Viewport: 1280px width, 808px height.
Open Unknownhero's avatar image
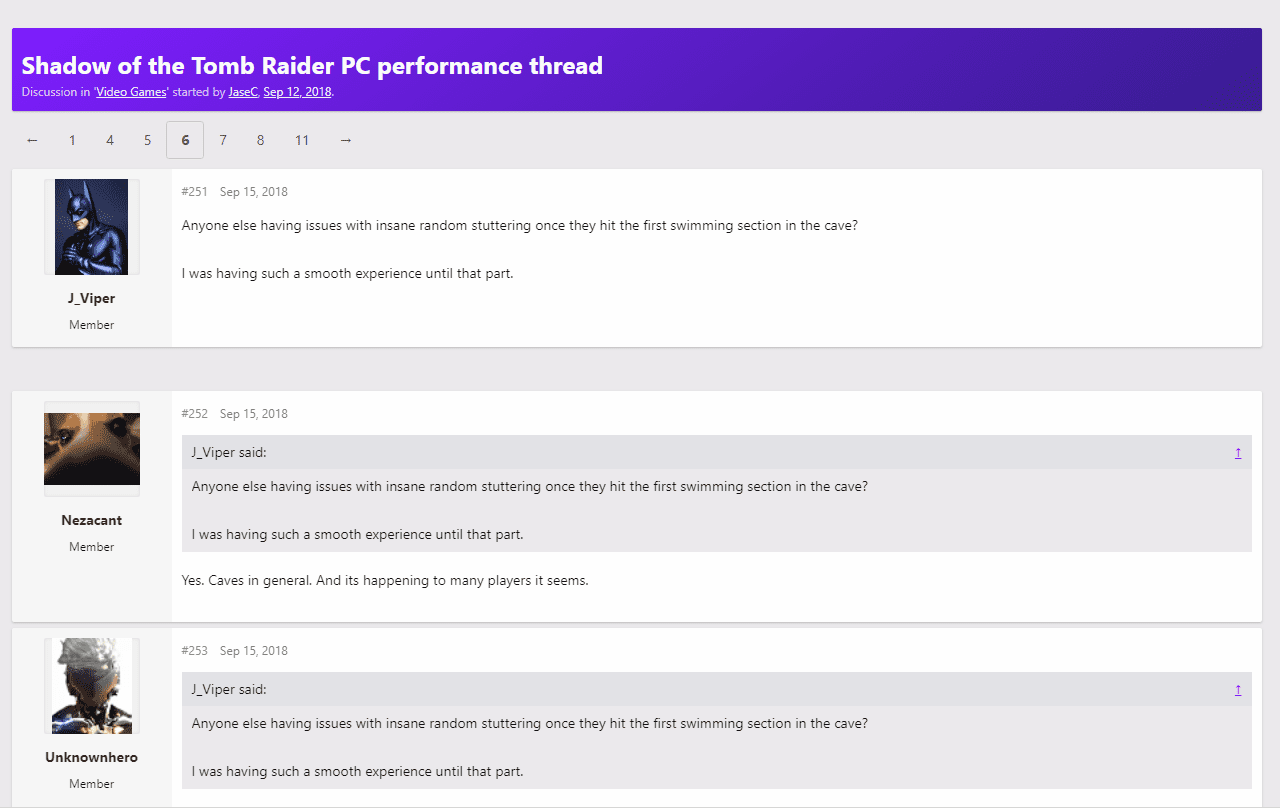(92, 686)
